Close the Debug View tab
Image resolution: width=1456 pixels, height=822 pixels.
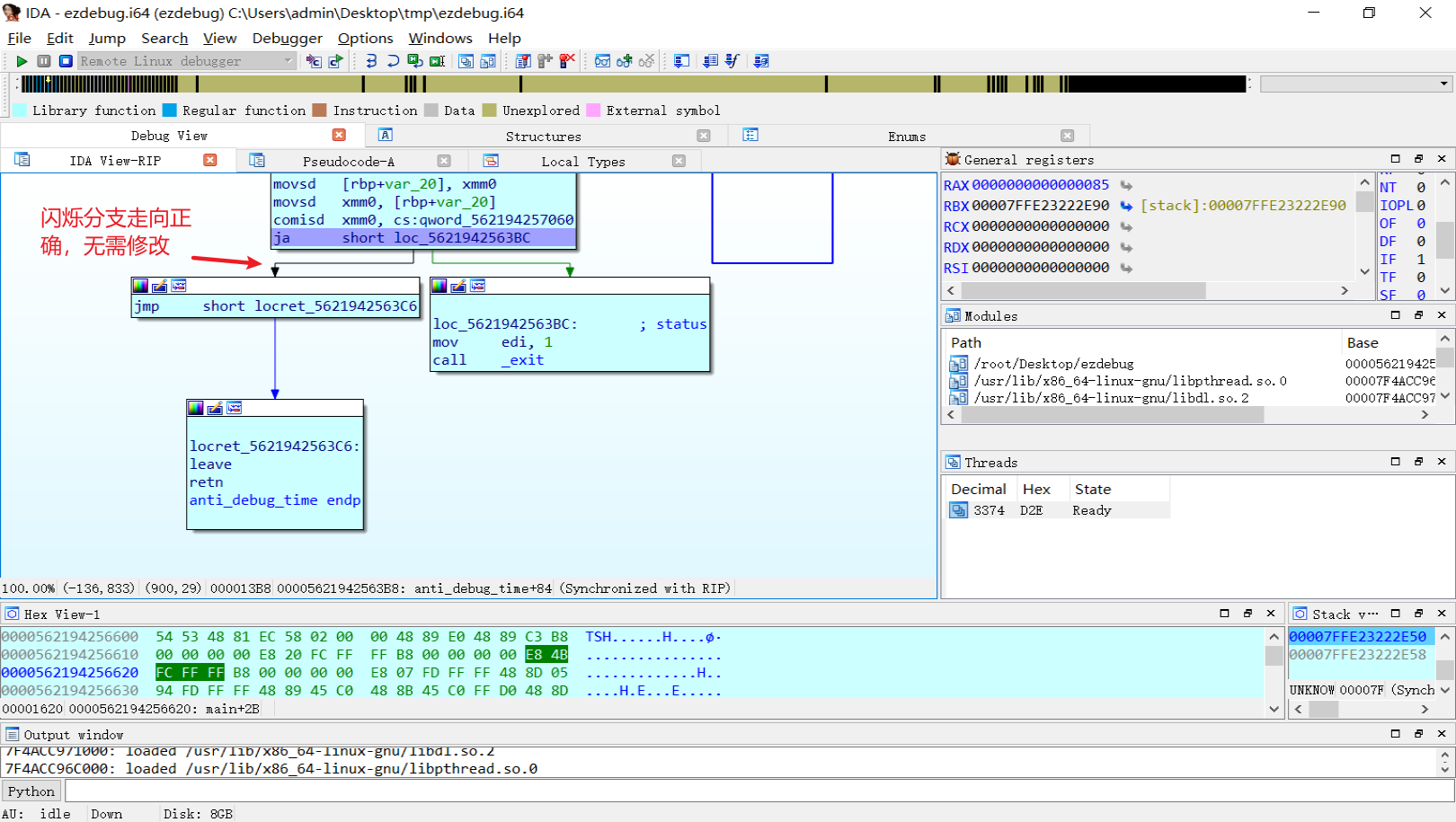pyautogui.click(x=339, y=135)
